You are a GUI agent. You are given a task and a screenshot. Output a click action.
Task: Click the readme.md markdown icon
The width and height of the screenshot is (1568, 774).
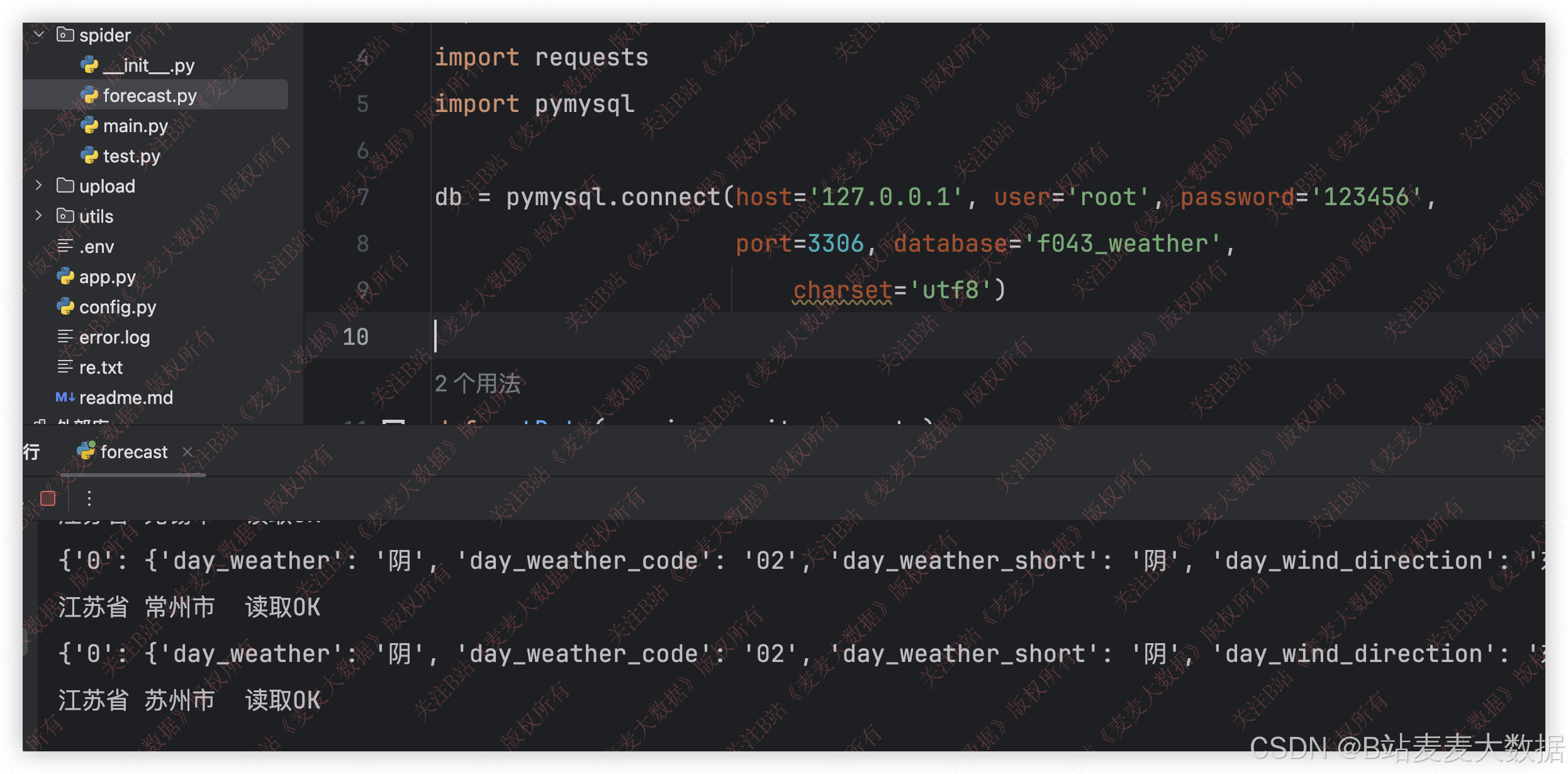(65, 397)
